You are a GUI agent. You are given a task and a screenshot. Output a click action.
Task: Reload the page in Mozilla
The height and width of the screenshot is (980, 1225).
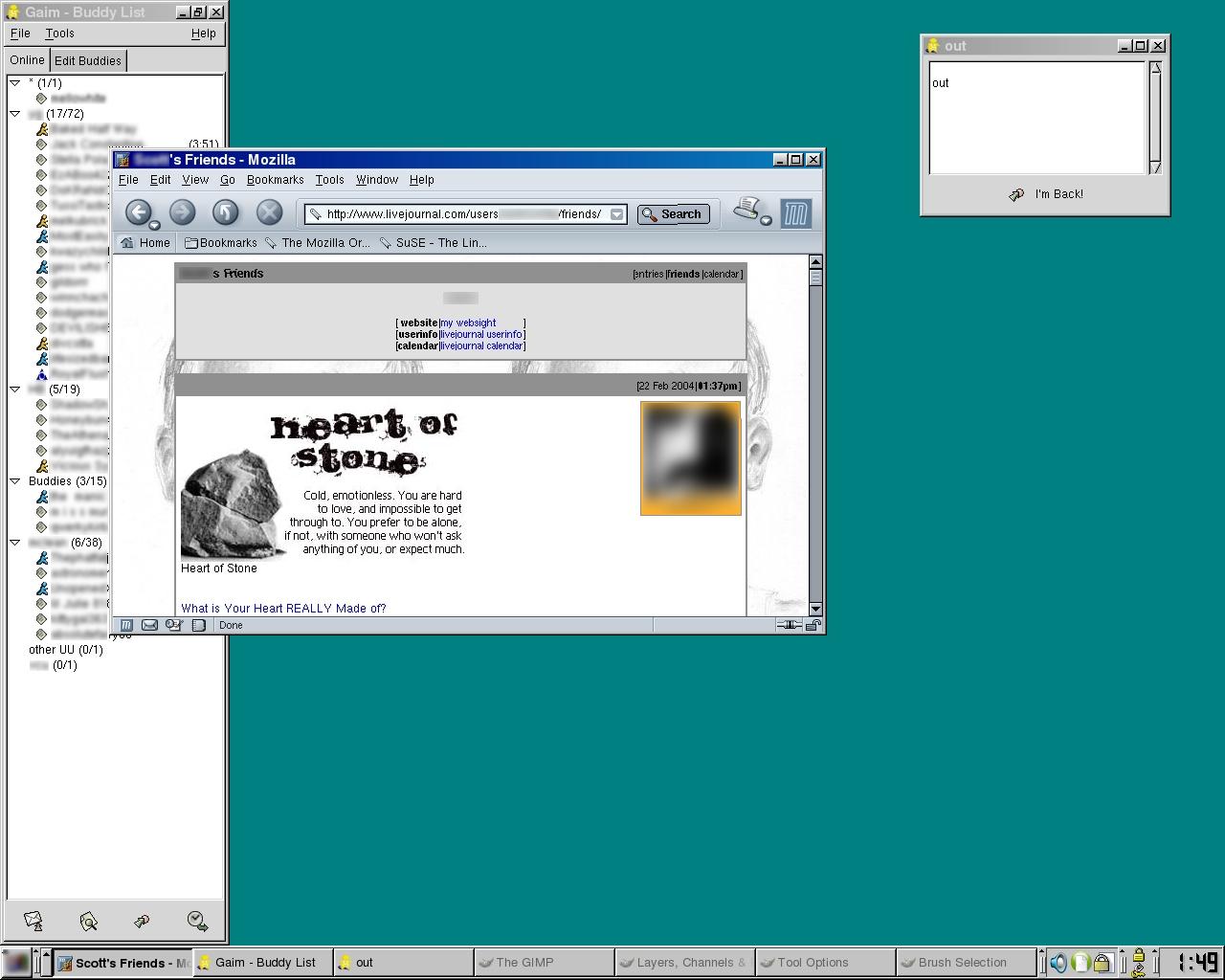226,212
